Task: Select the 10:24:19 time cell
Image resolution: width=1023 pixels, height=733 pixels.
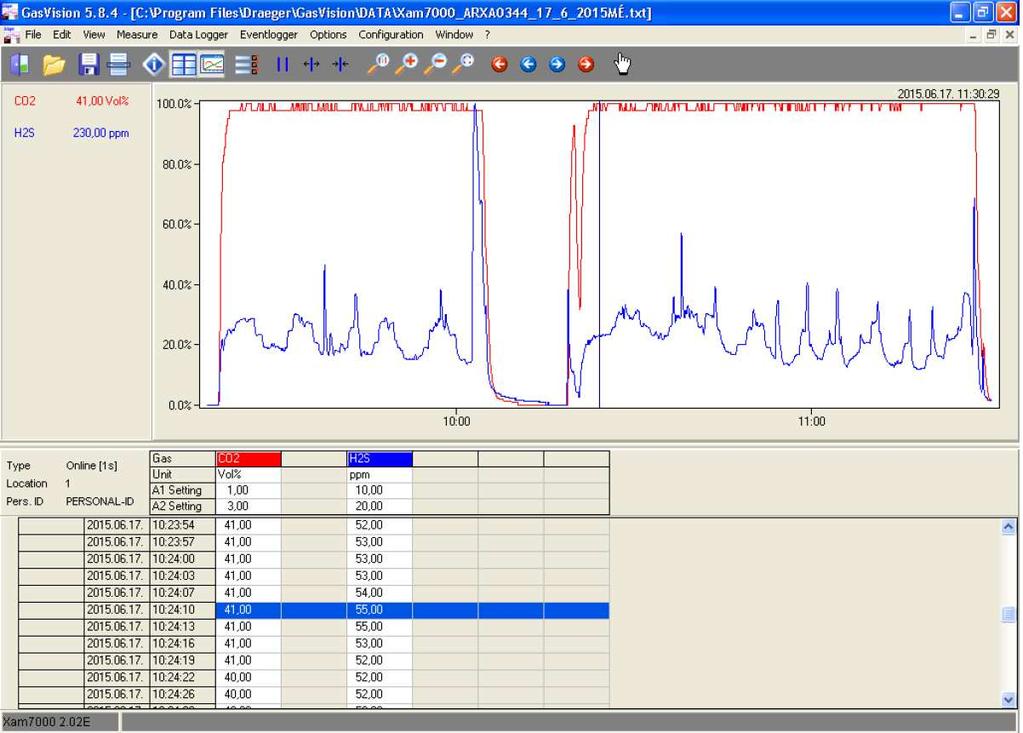Action: 183,661
